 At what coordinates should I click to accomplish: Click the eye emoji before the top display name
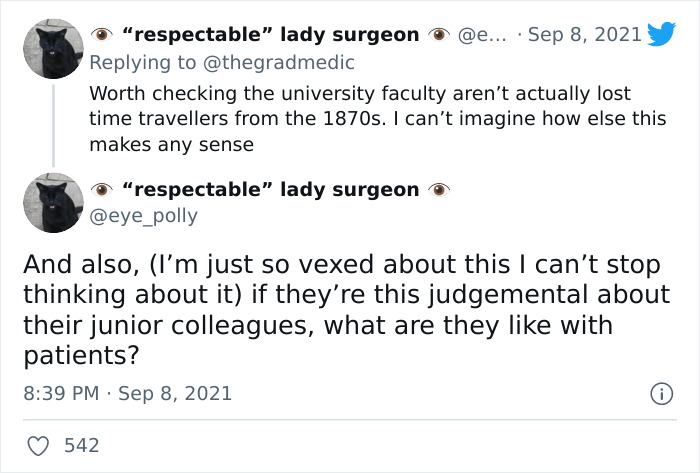coord(101,35)
